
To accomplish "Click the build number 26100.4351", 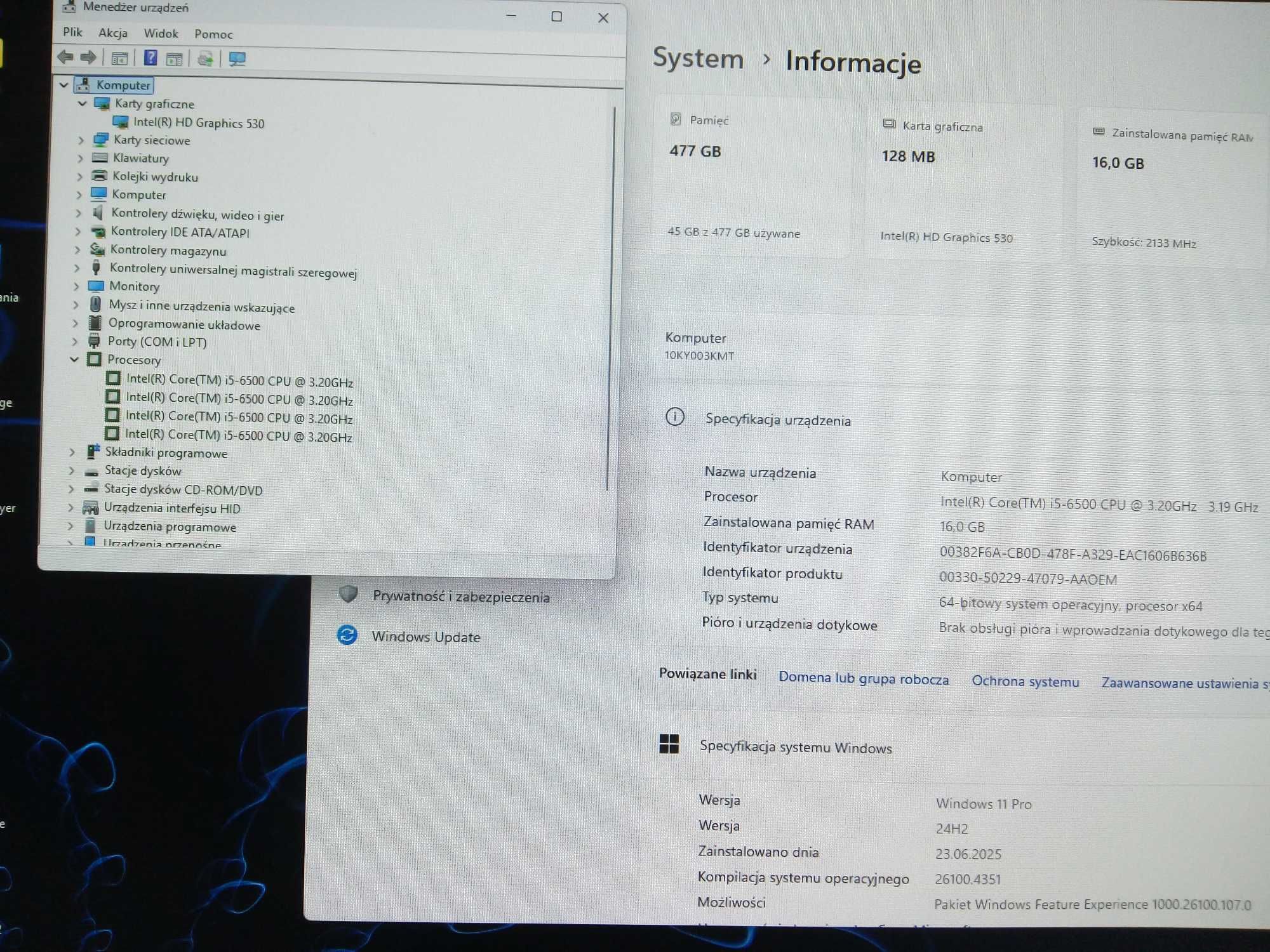I will click(968, 879).
